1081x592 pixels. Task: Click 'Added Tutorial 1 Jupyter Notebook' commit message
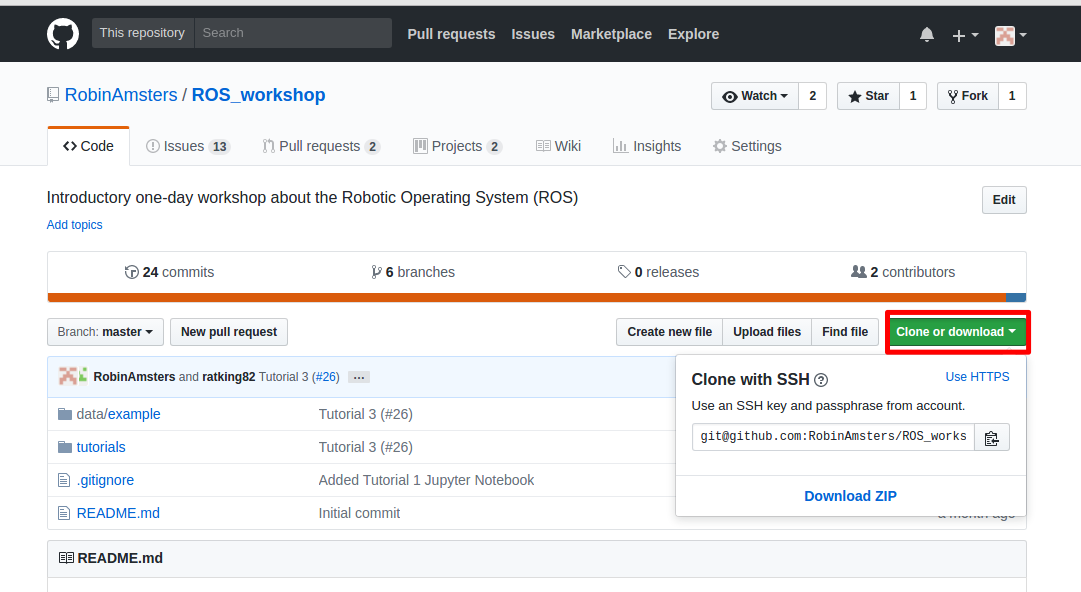[x=426, y=480]
